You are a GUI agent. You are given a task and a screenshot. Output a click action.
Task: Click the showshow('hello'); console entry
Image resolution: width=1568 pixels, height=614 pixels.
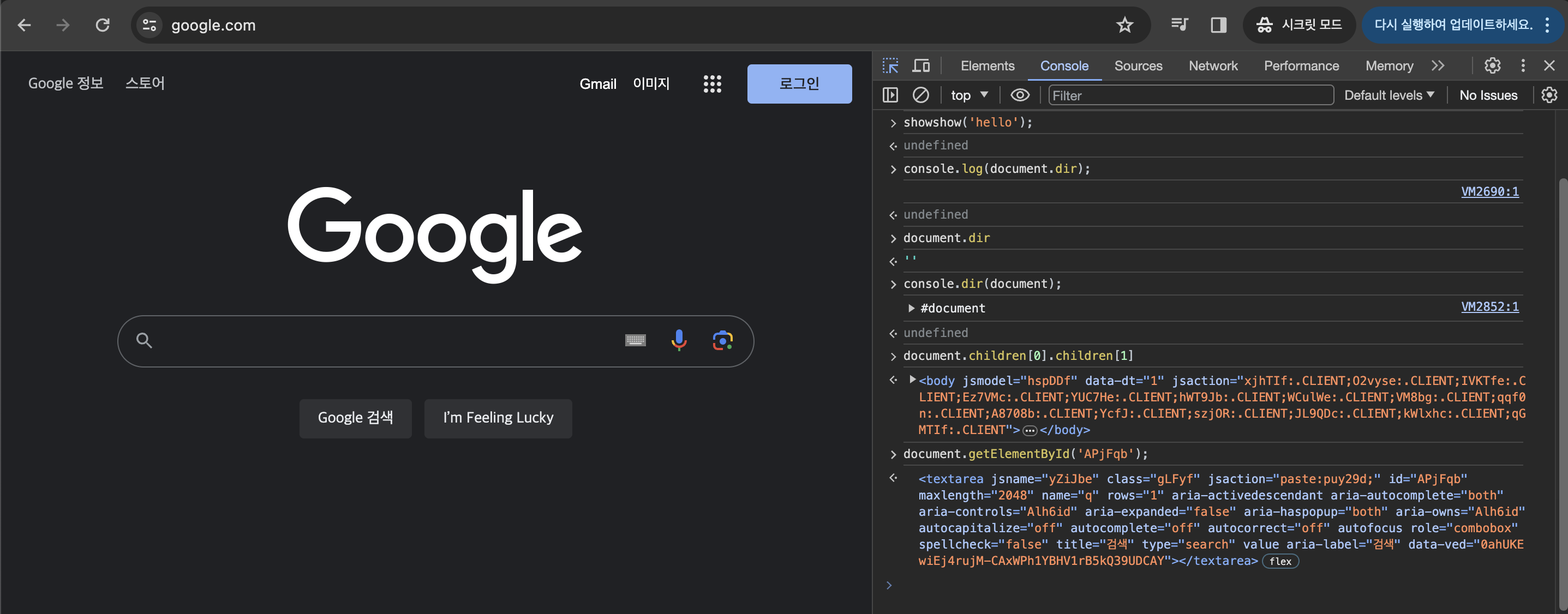click(968, 122)
